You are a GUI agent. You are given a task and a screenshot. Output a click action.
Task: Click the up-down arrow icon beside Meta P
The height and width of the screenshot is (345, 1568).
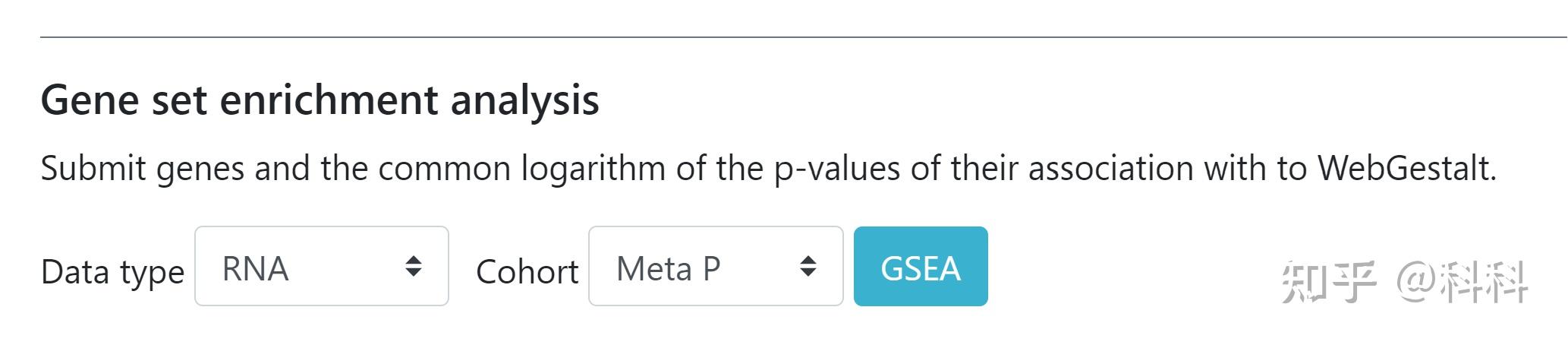pyautogui.click(x=808, y=267)
